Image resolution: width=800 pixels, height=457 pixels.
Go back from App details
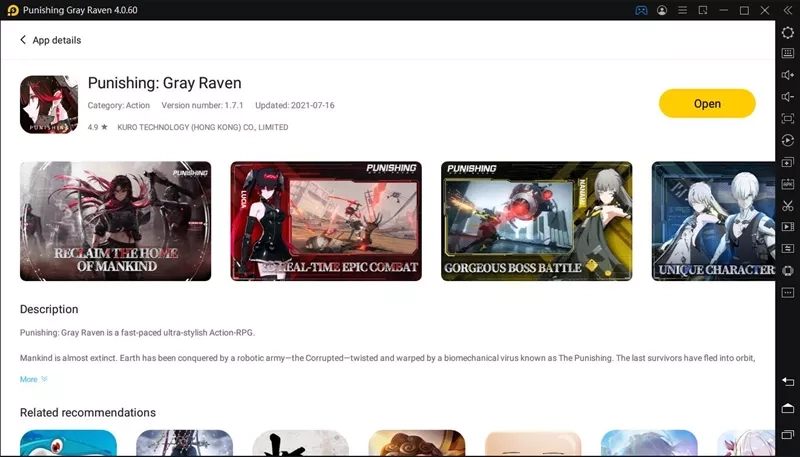tap(24, 40)
